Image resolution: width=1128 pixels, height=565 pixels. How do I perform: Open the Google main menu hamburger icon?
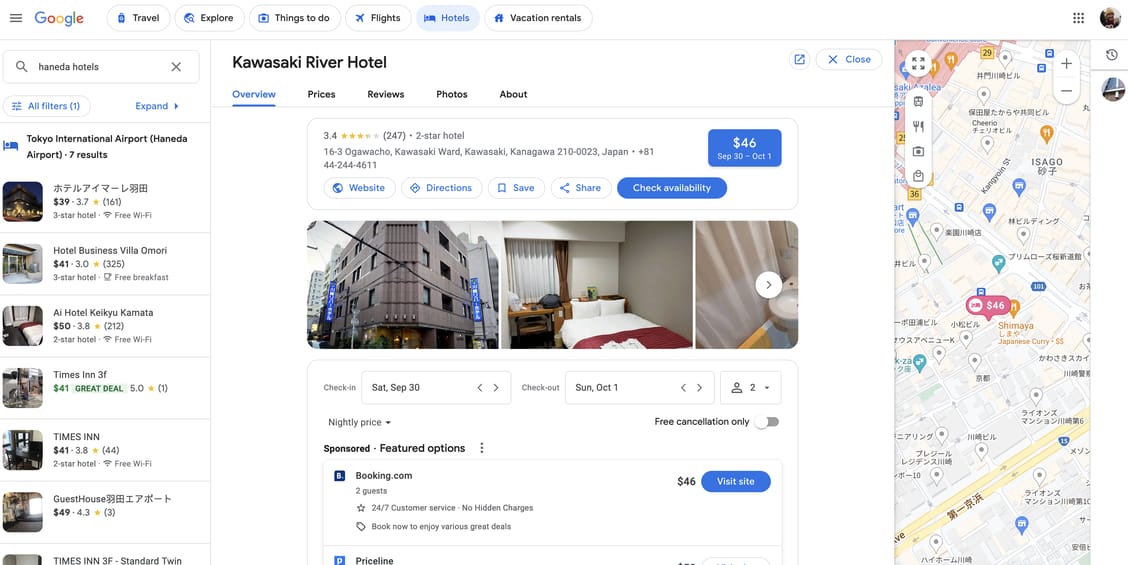(x=16, y=18)
